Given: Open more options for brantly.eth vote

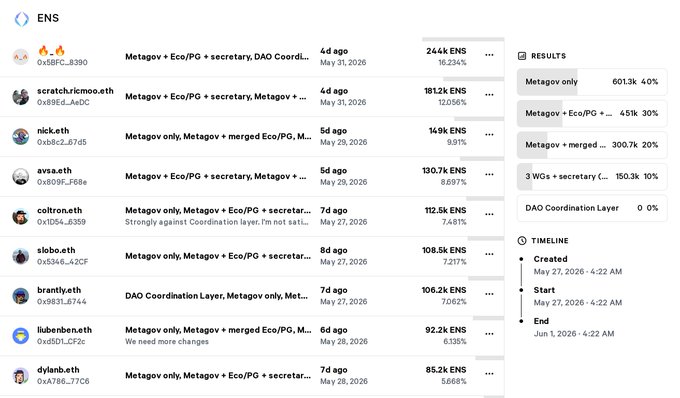Looking at the screenshot, I should point(489,294).
